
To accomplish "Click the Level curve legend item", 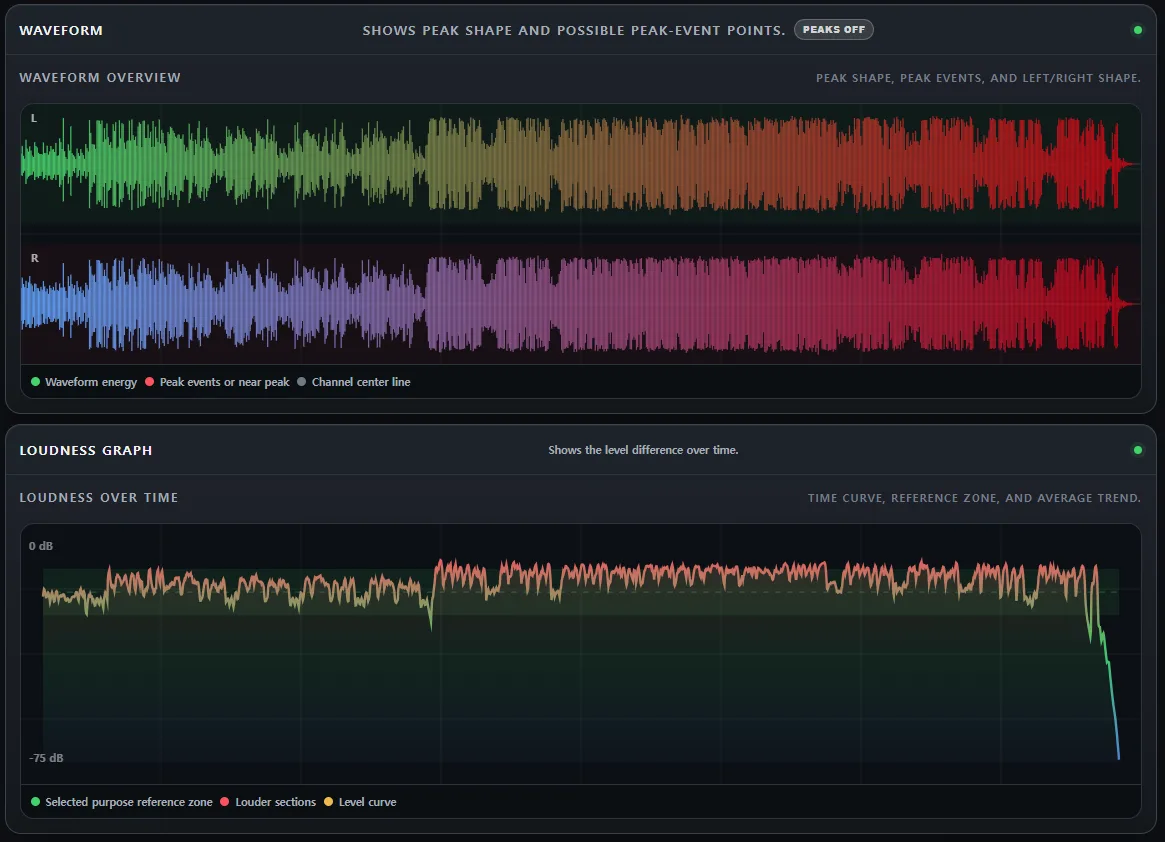I will click(x=360, y=802).
